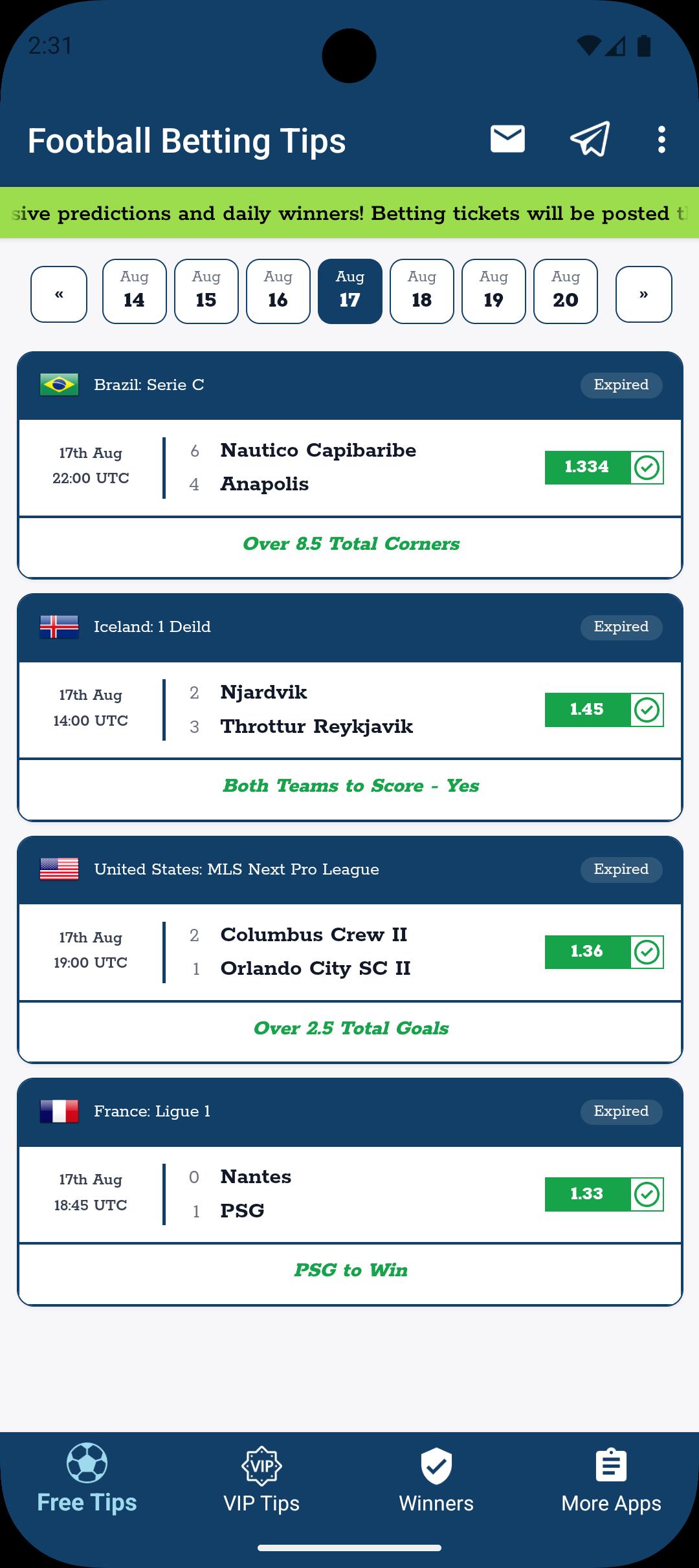699x1568 pixels.
Task: Tap the United States flag icon
Action: tap(59, 869)
